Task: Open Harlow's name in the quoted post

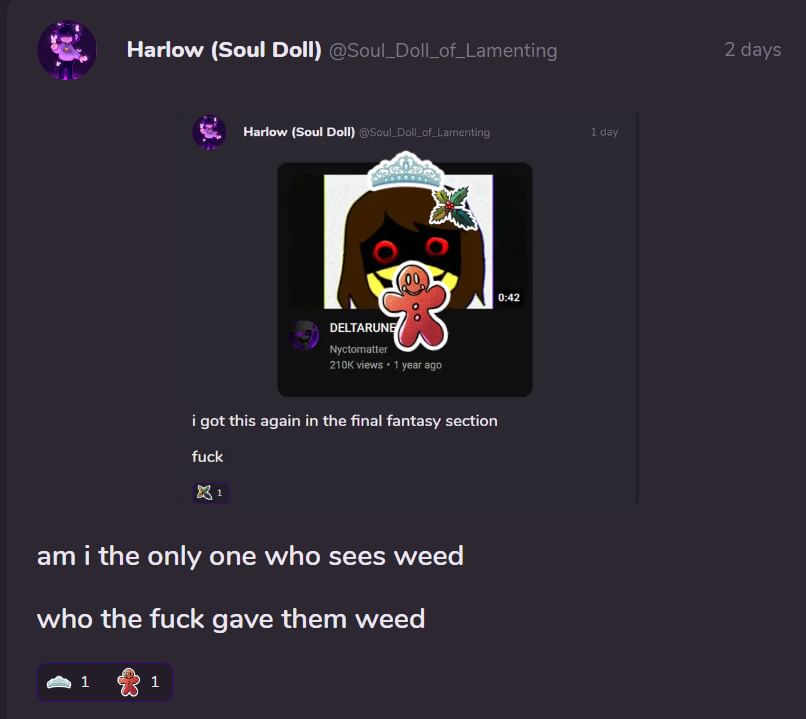Action: click(x=299, y=132)
